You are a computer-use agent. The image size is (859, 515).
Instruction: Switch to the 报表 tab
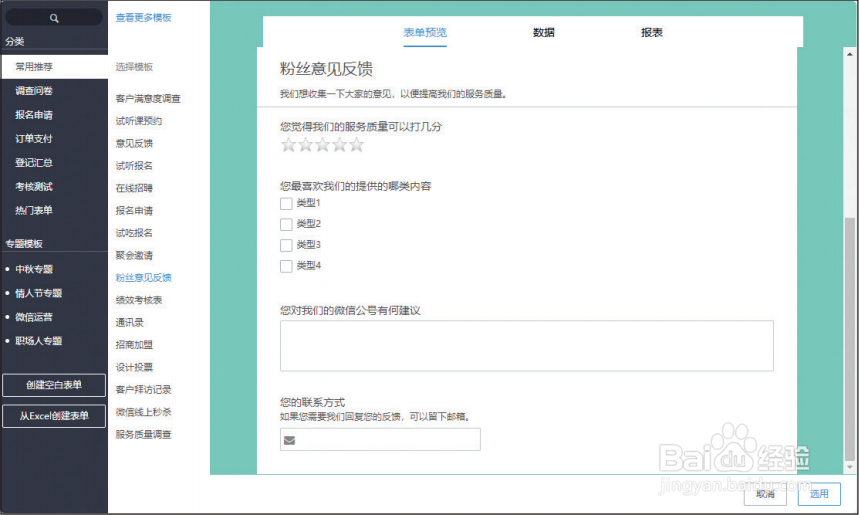click(x=652, y=32)
